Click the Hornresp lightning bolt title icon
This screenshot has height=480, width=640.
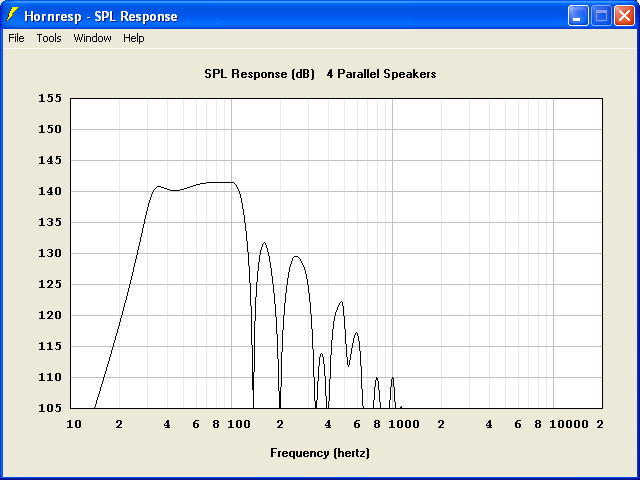[x=12, y=15]
